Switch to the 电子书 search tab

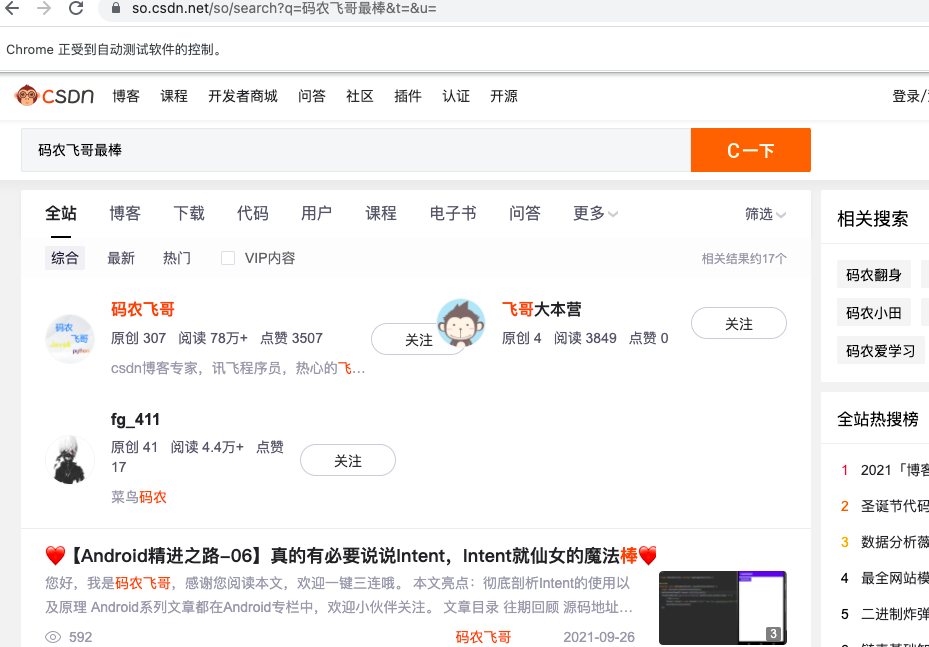(452, 213)
